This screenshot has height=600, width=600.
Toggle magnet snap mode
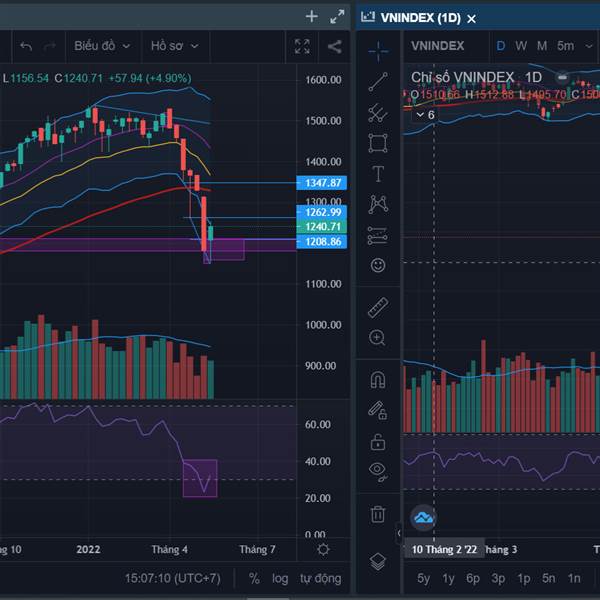(x=378, y=379)
